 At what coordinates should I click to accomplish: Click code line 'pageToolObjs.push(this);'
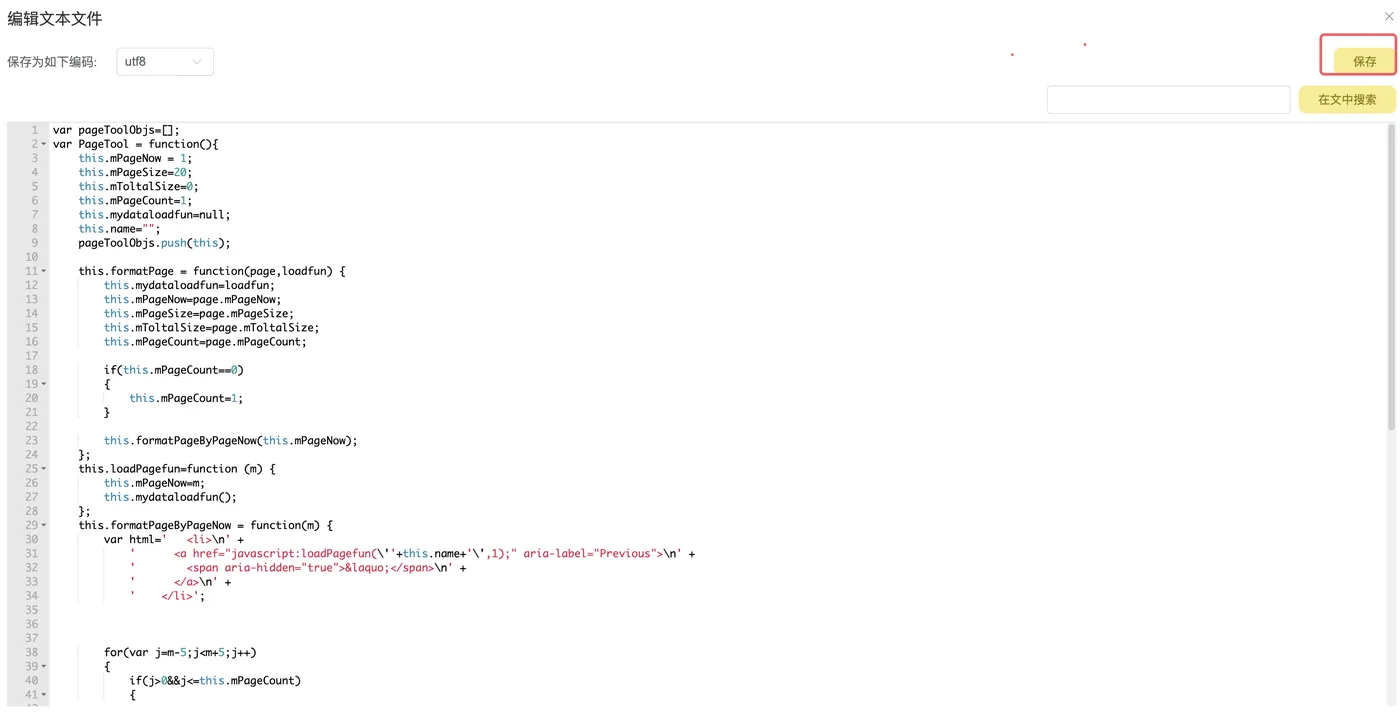coord(154,243)
